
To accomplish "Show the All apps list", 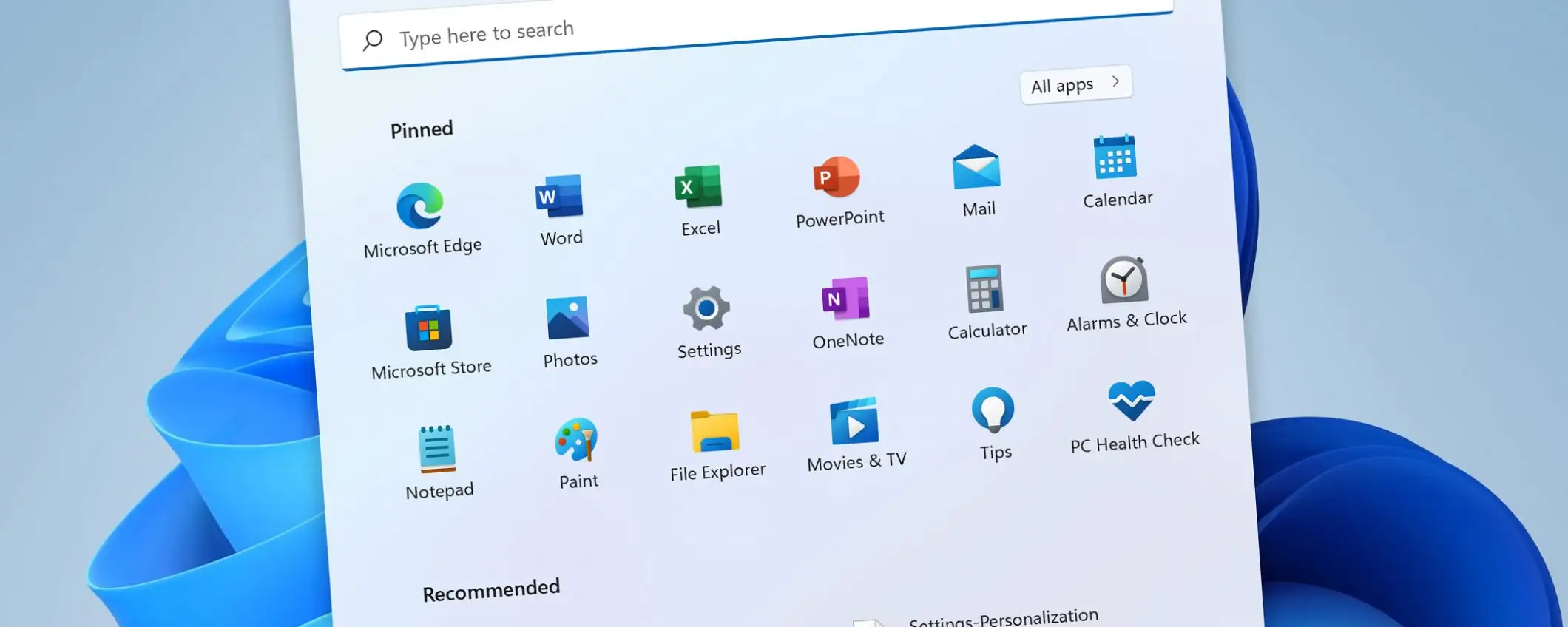I will (1076, 85).
